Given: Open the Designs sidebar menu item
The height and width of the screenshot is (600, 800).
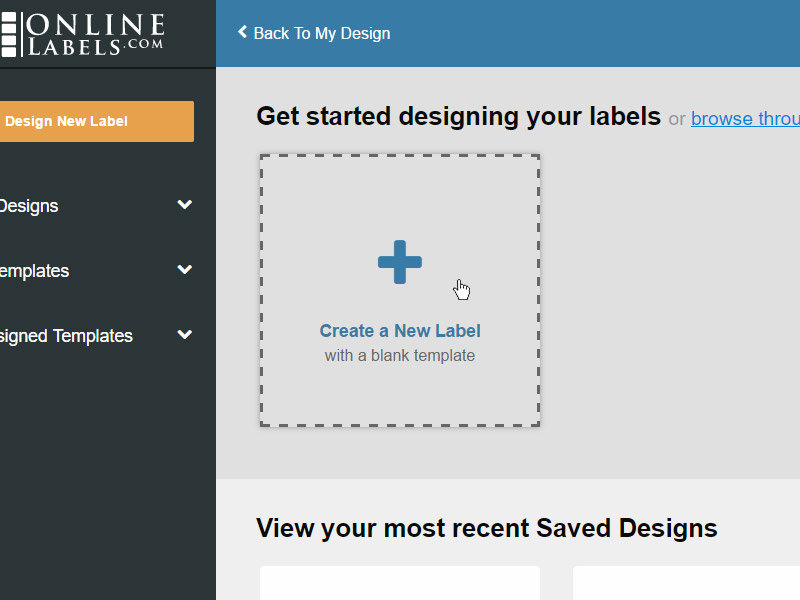Looking at the screenshot, I should 29,206.
